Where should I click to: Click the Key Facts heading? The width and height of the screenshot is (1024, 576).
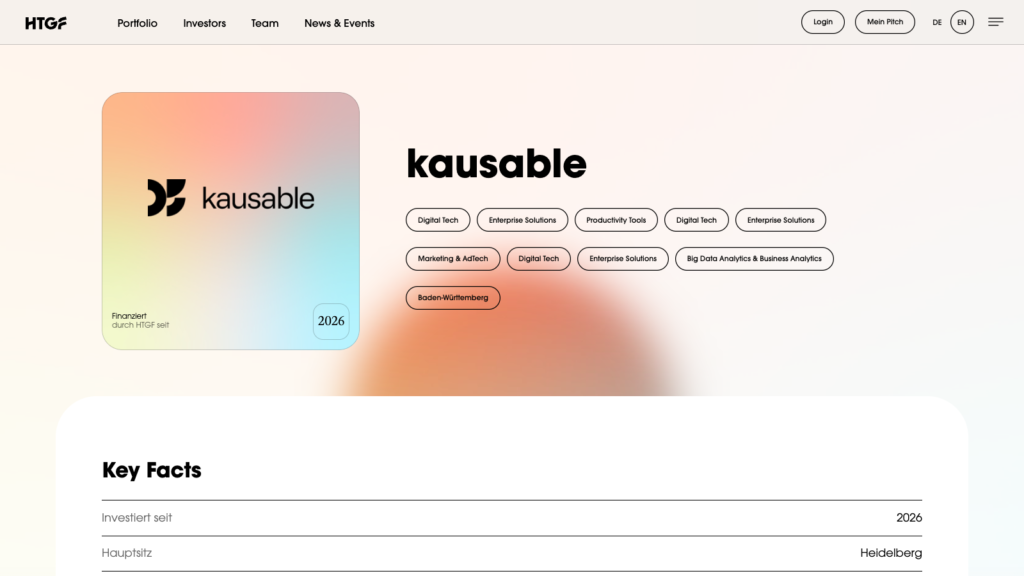(152, 470)
